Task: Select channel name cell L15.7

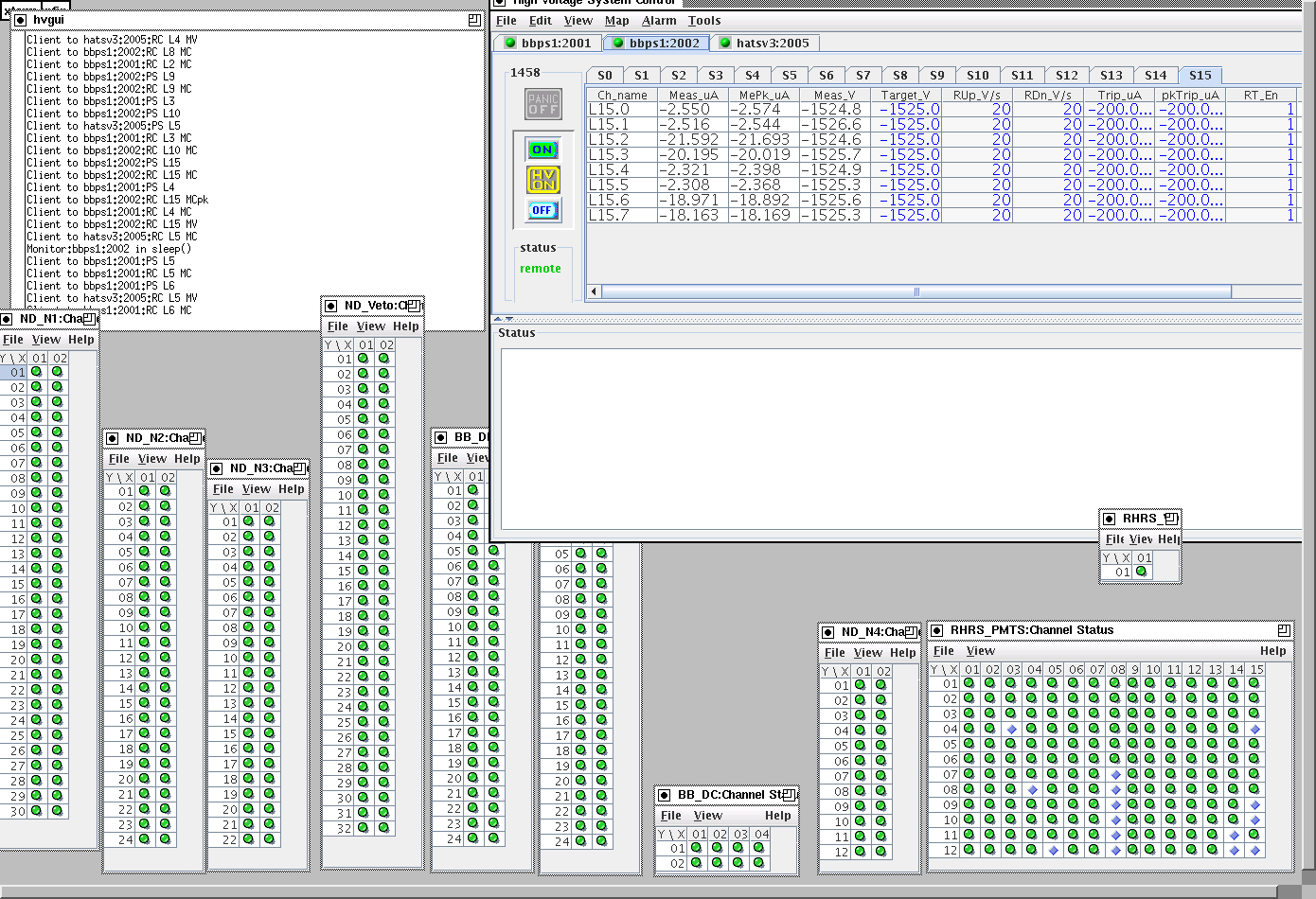Action: [622, 216]
